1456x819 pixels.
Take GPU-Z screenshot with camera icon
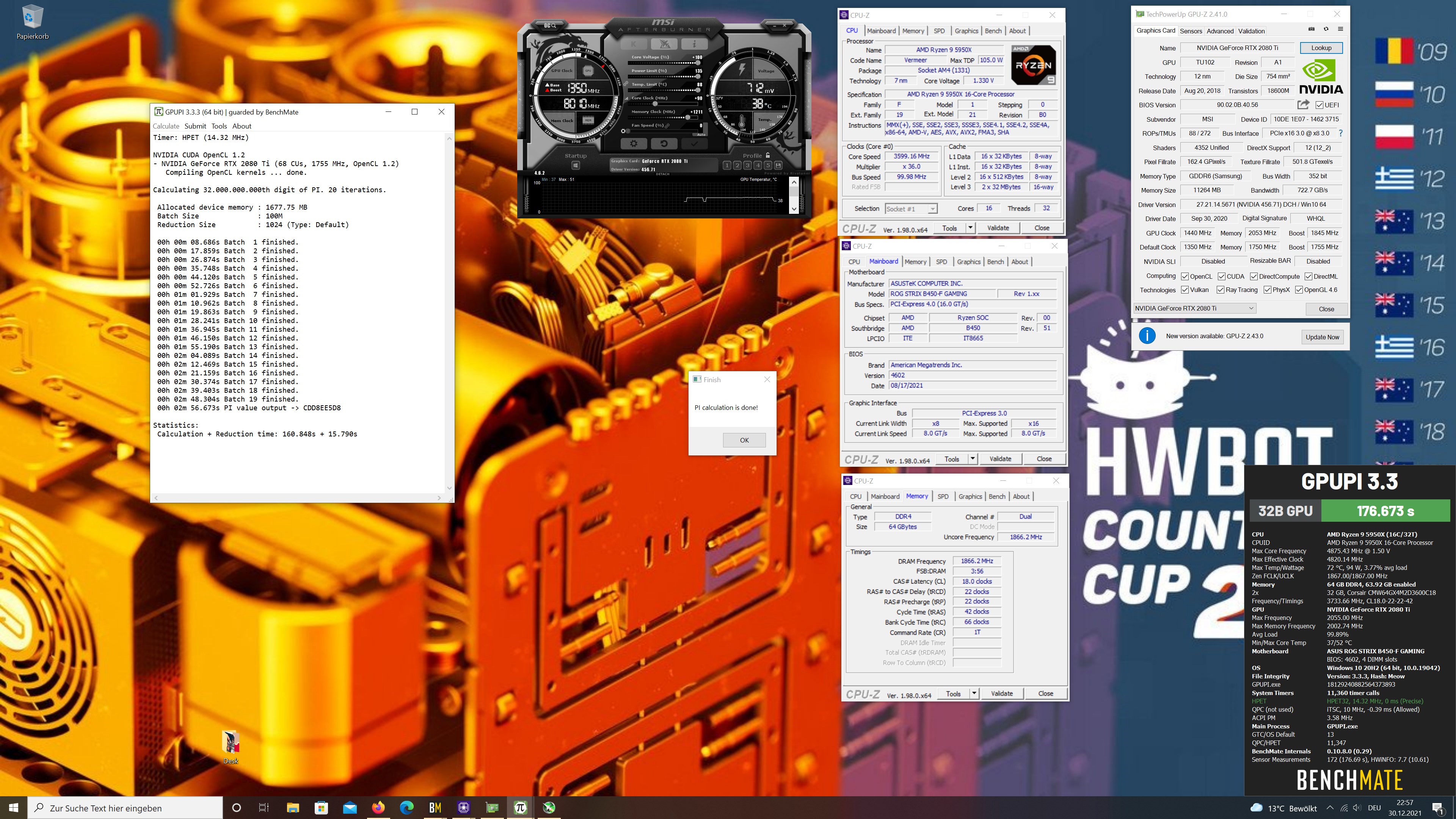(1311, 30)
